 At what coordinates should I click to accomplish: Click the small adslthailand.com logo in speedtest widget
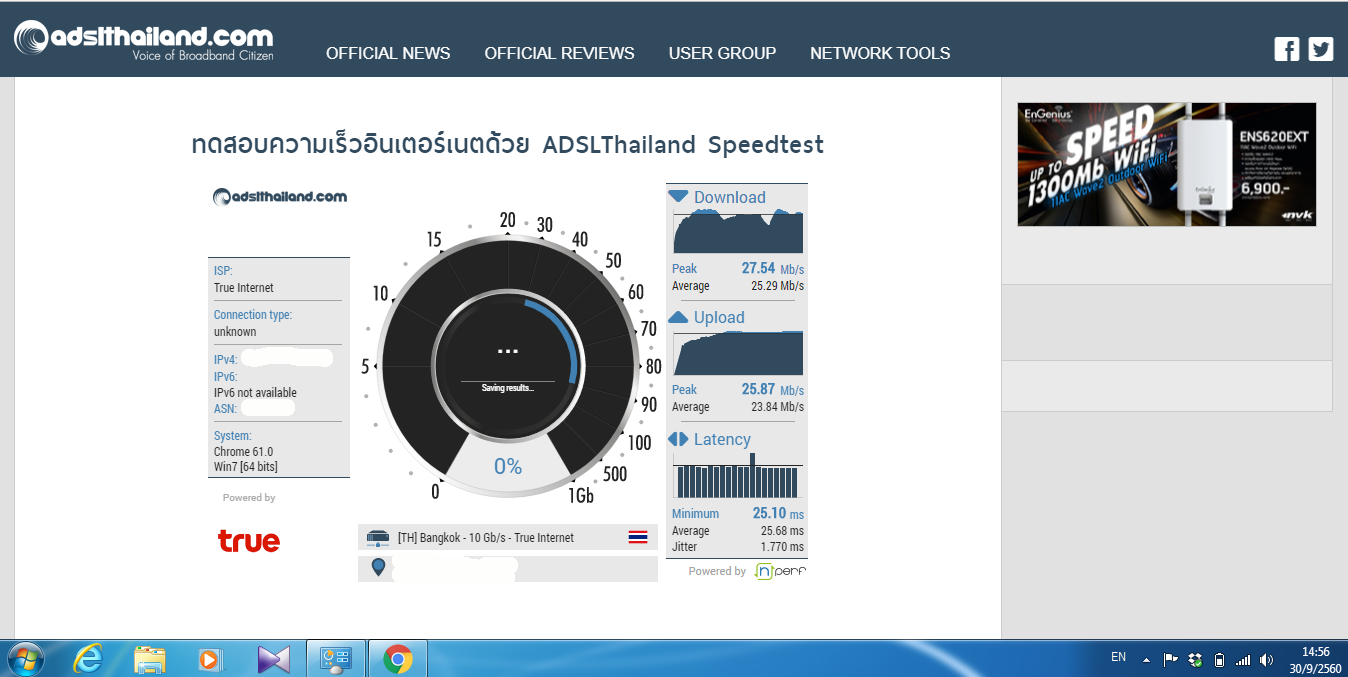tap(280, 196)
